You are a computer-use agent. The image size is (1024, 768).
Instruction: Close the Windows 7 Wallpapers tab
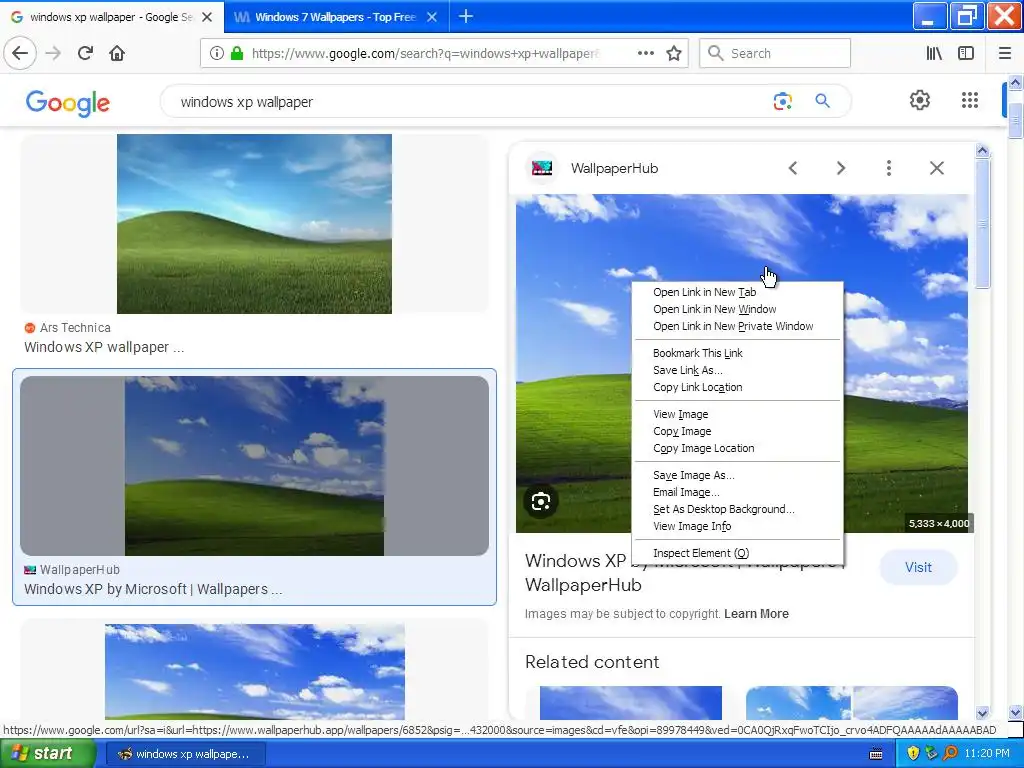(432, 17)
